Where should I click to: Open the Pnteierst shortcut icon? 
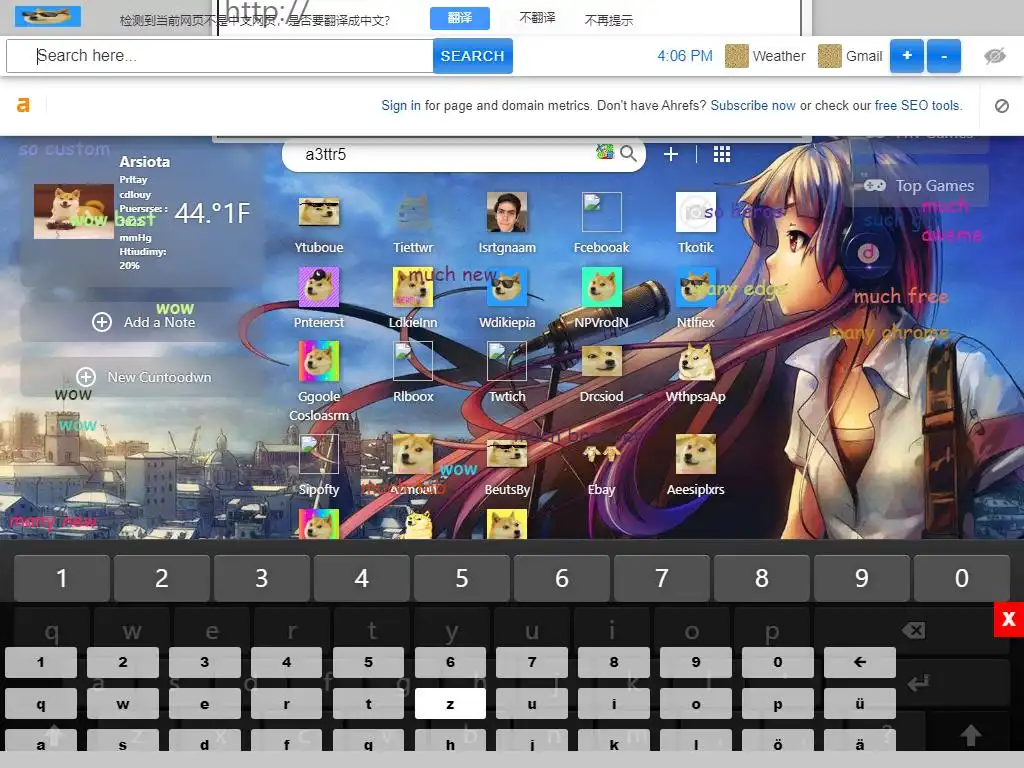pyautogui.click(x=319, y=287)
